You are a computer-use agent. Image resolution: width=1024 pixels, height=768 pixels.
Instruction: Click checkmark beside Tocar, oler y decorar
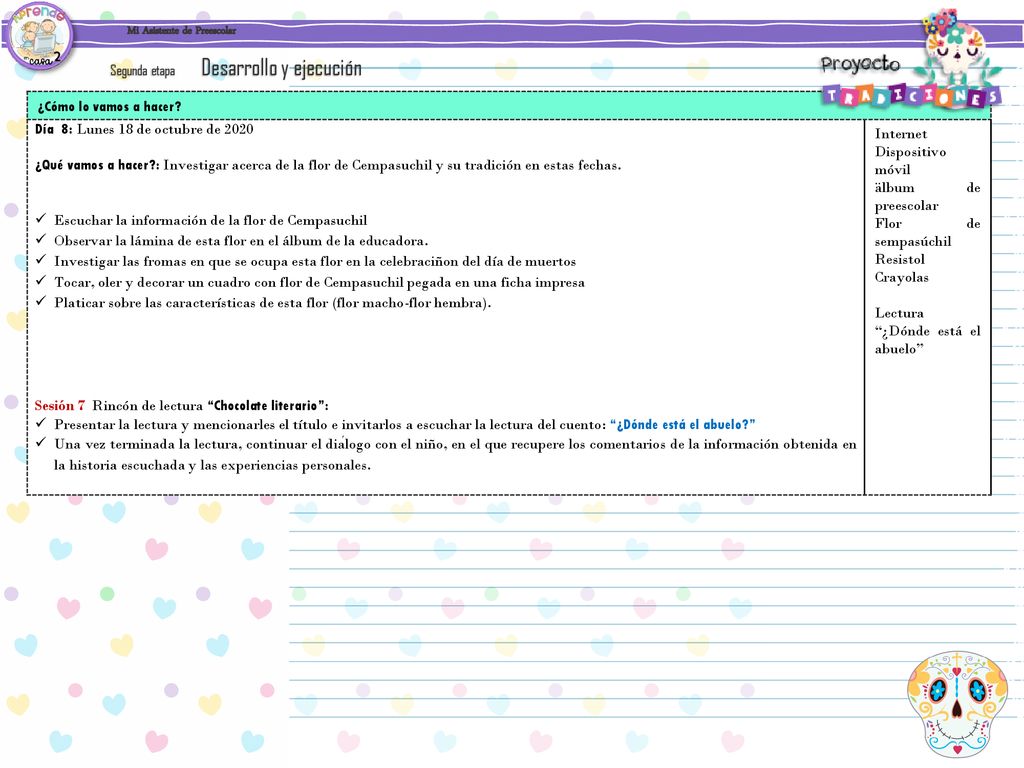click(x=41, y=281)
